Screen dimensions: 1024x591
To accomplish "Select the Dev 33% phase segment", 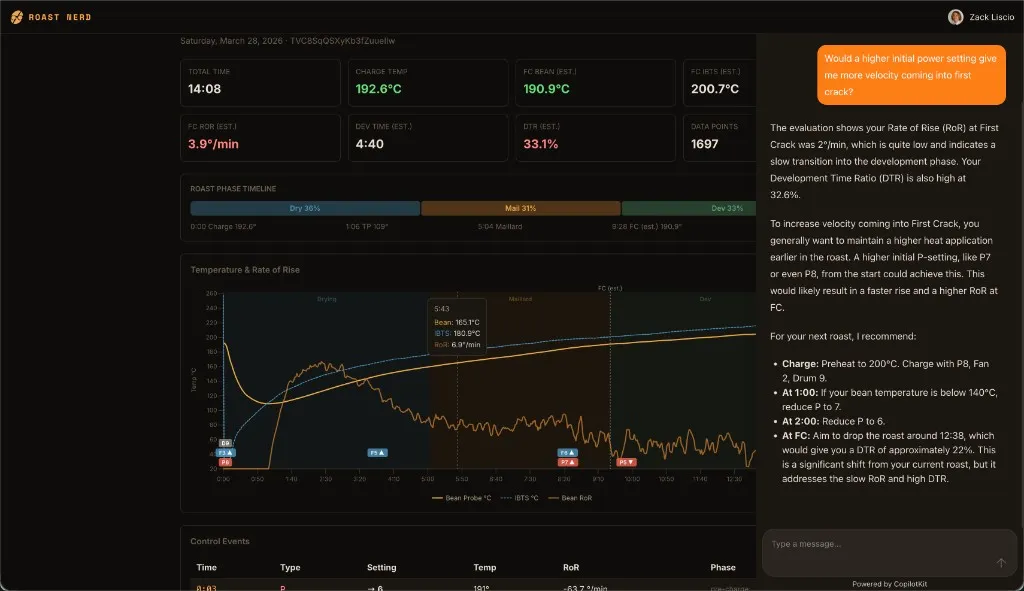I will [688, 208].
